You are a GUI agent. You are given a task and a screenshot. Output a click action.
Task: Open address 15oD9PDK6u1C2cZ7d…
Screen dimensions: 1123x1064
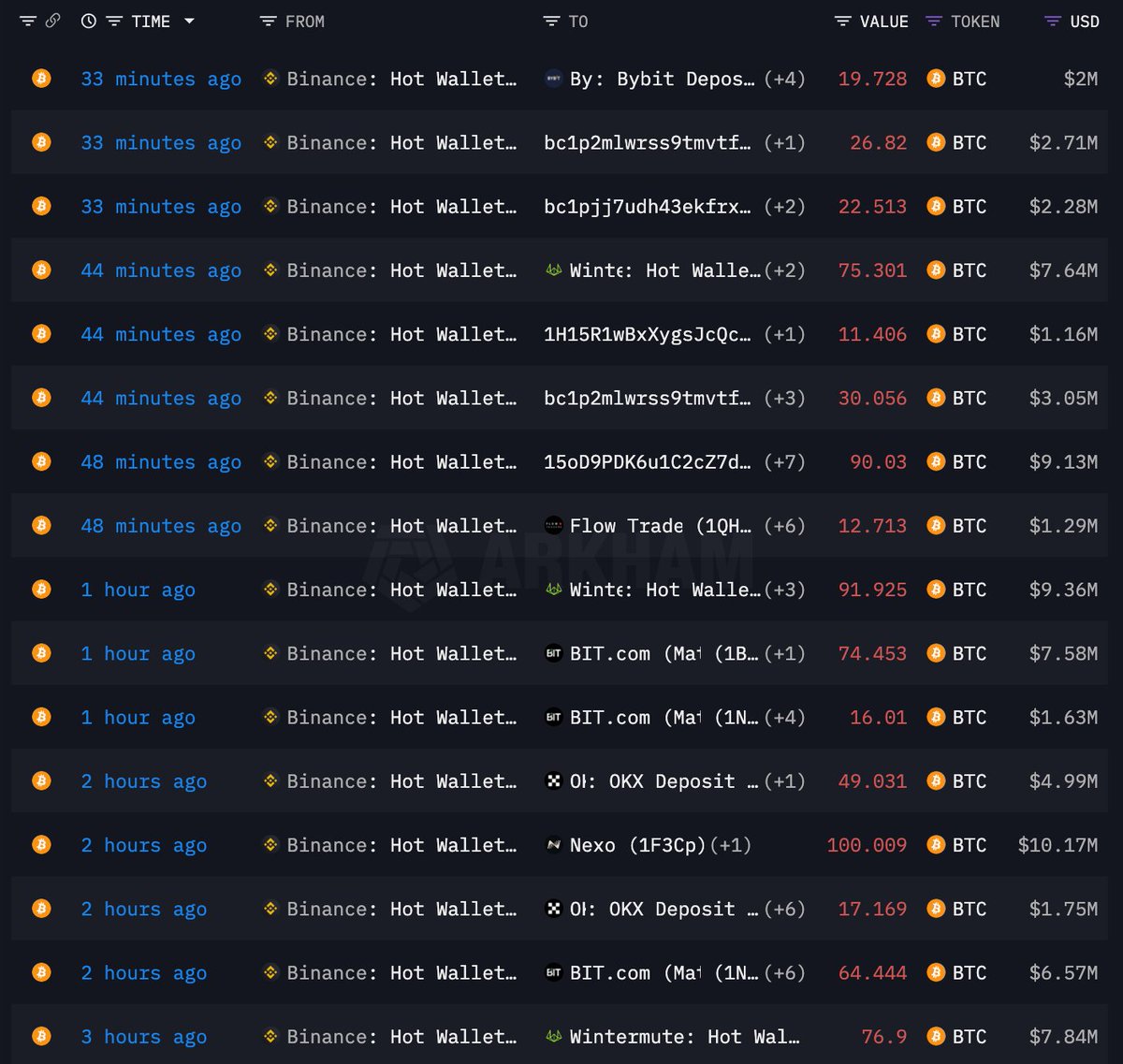tap(648, 462)
